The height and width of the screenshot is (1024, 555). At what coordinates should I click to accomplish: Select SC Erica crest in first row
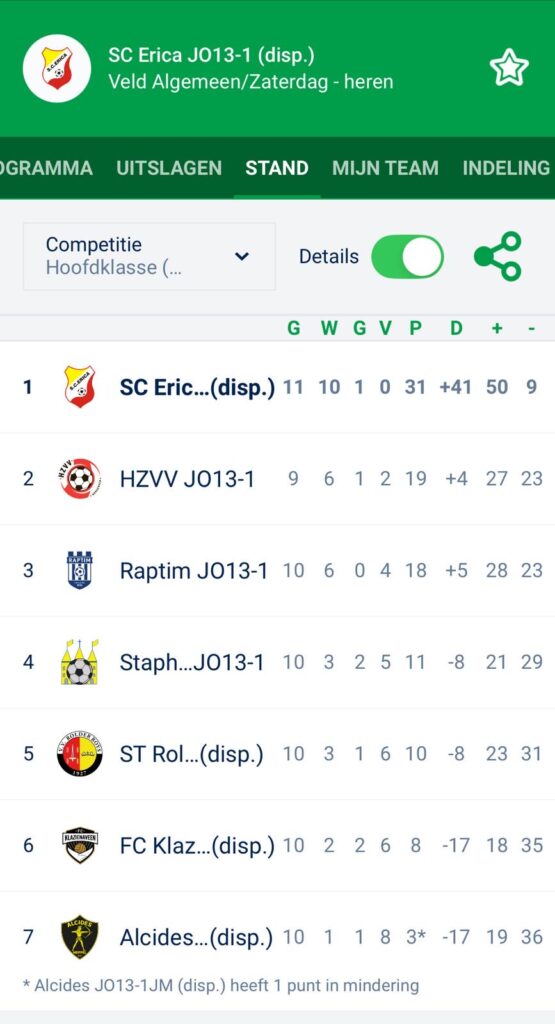tap(80, 387)
